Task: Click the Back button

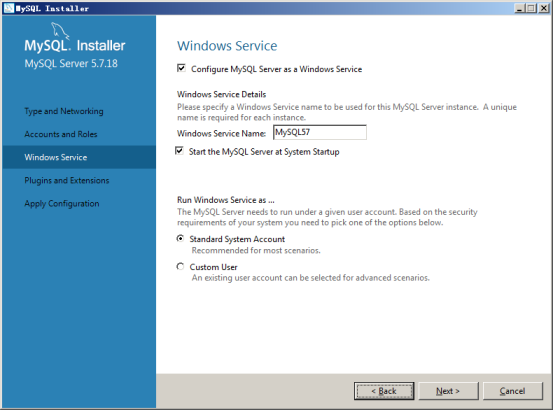Action: click(384, 391)
